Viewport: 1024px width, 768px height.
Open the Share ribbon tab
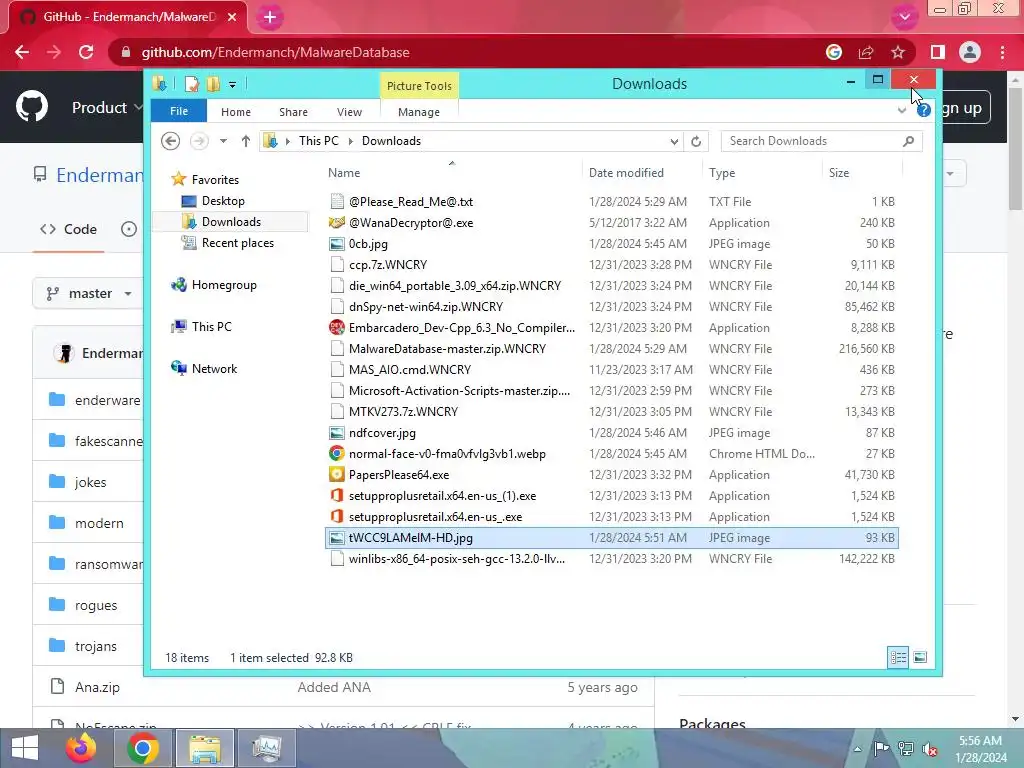pyautogui.click(x=293, y=112)
